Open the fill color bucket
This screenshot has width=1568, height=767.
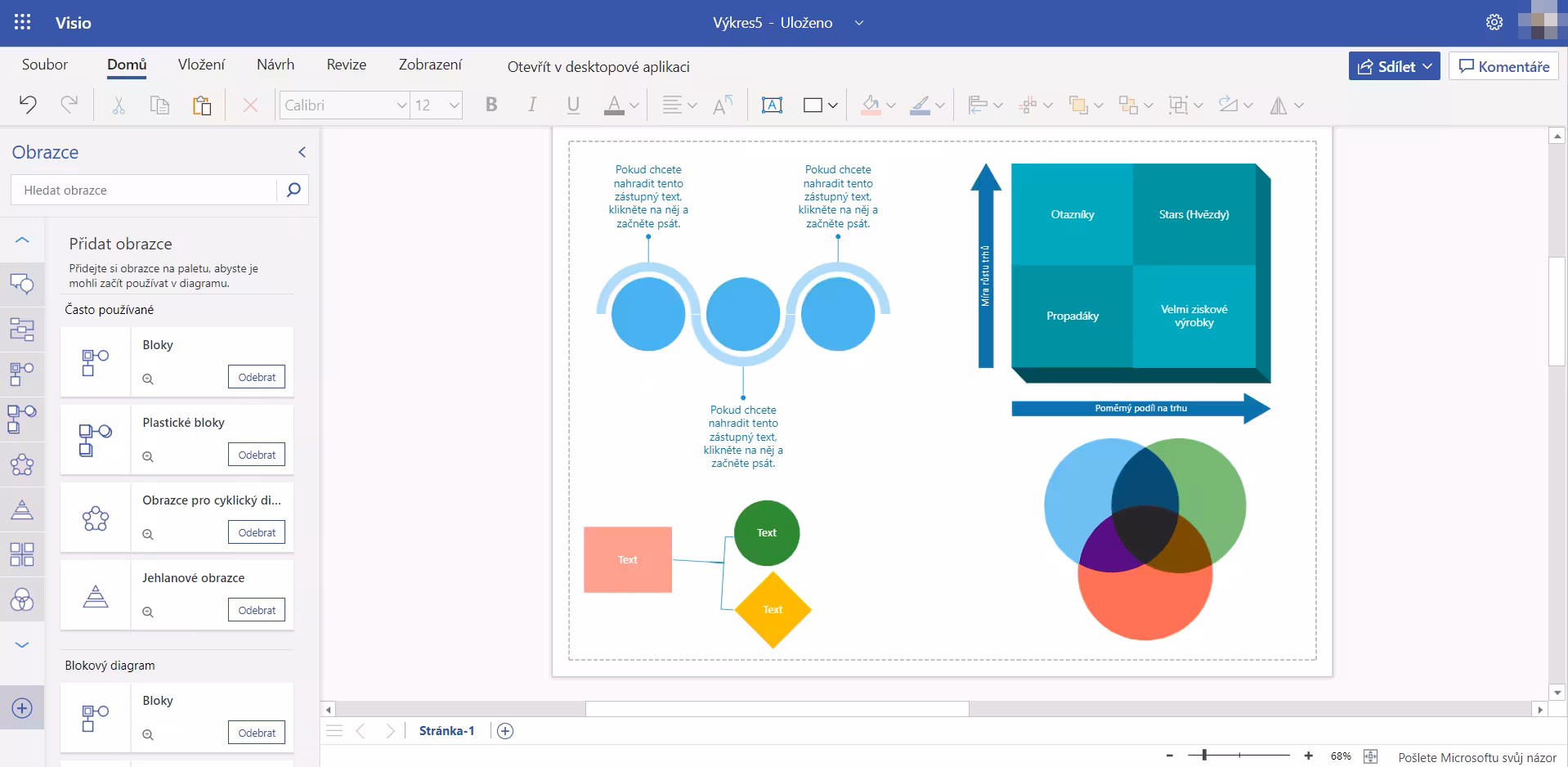871,105
